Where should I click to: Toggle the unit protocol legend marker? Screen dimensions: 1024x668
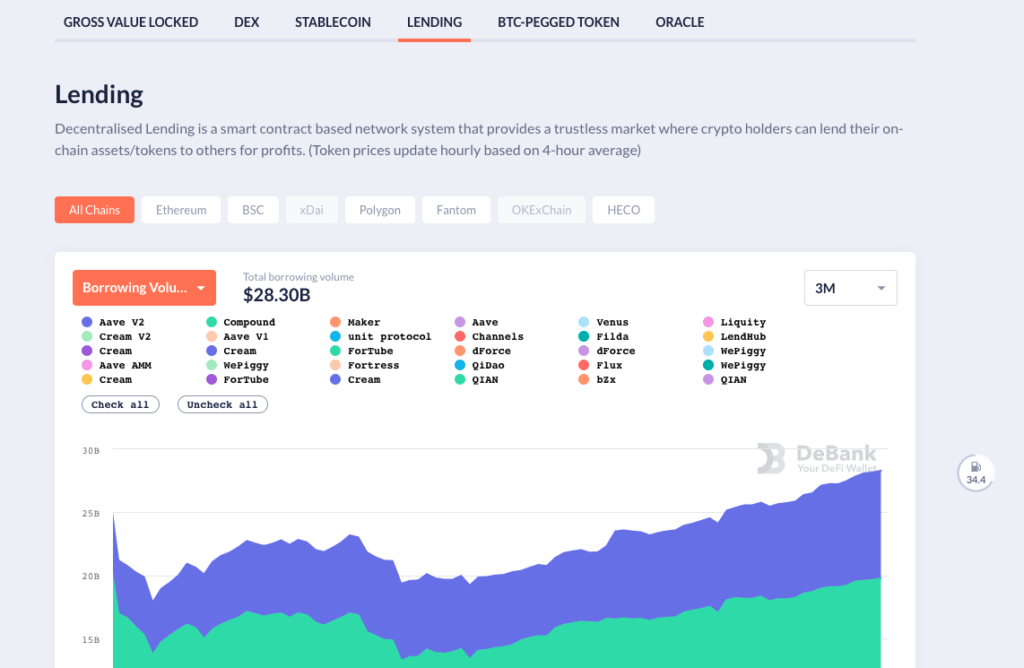coord(336,337)
